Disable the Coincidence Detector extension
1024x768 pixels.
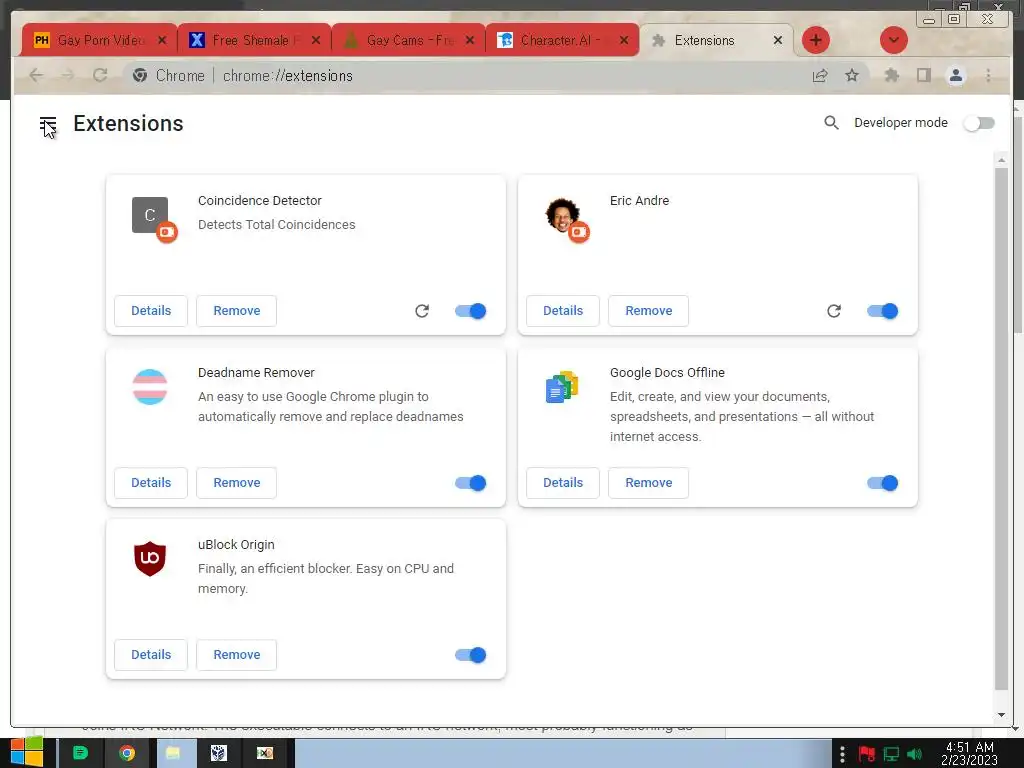tap(471, 311)
